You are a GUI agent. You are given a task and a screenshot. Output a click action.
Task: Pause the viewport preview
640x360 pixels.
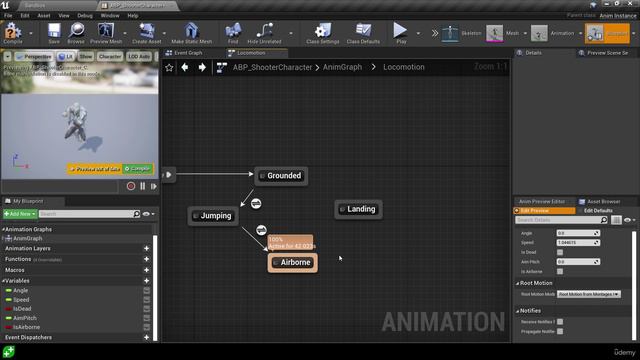(142, 186)
